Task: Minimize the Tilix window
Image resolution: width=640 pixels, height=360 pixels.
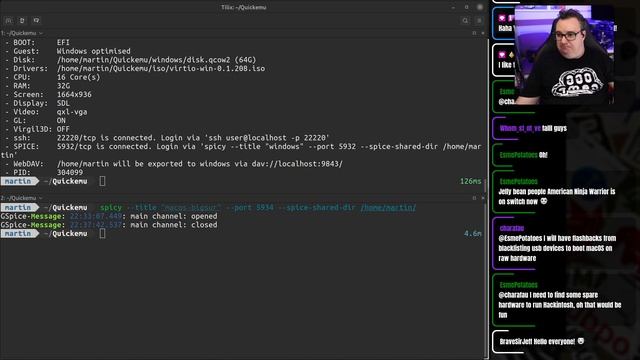Action: tap(453, 7)
